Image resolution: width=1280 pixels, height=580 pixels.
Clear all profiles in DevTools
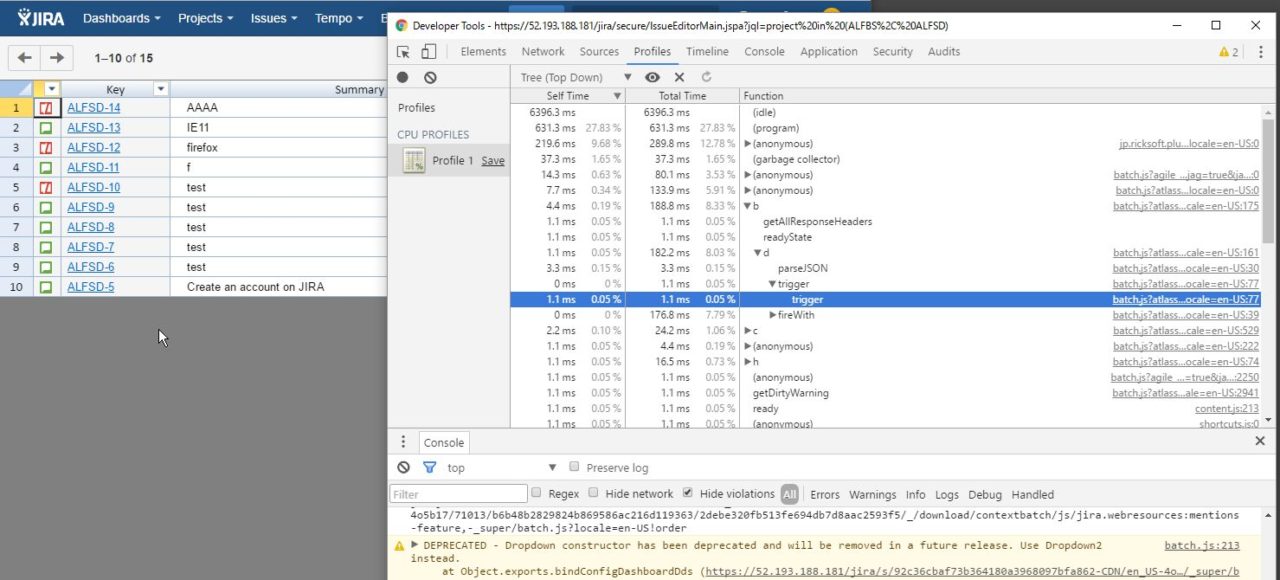tap(430, 77)
